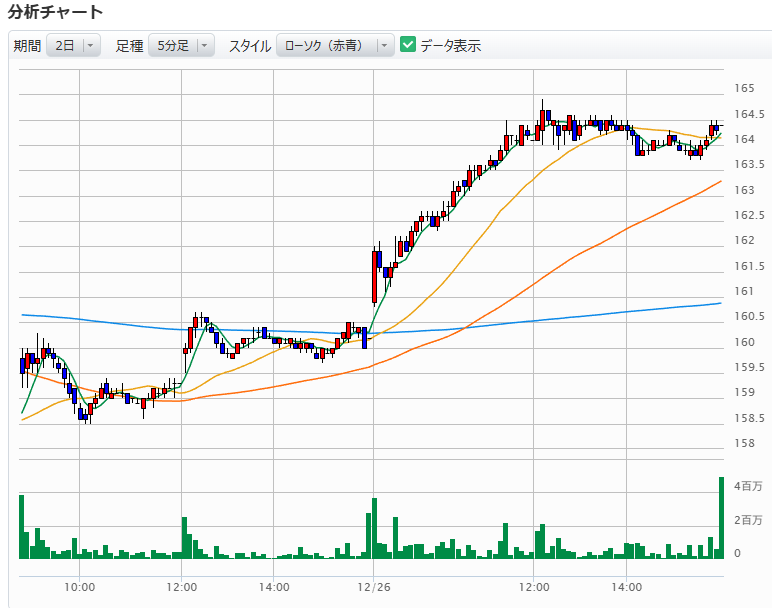772x608 pixels.
Task: Open the 期間 dropdown showing 2日
Action: pos(74,45)
